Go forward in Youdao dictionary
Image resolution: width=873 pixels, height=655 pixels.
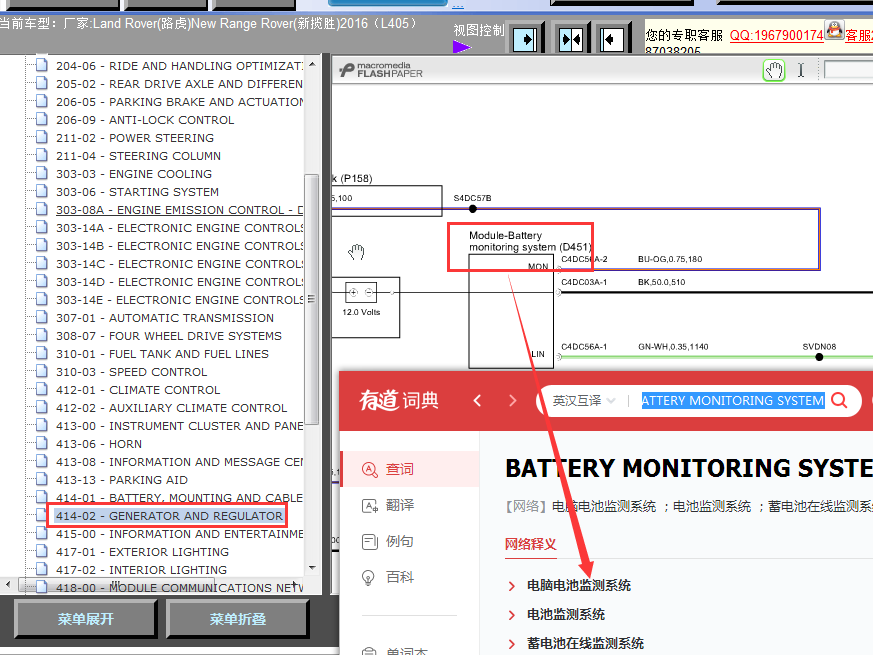pyautogui.click(x=513, y=400)
